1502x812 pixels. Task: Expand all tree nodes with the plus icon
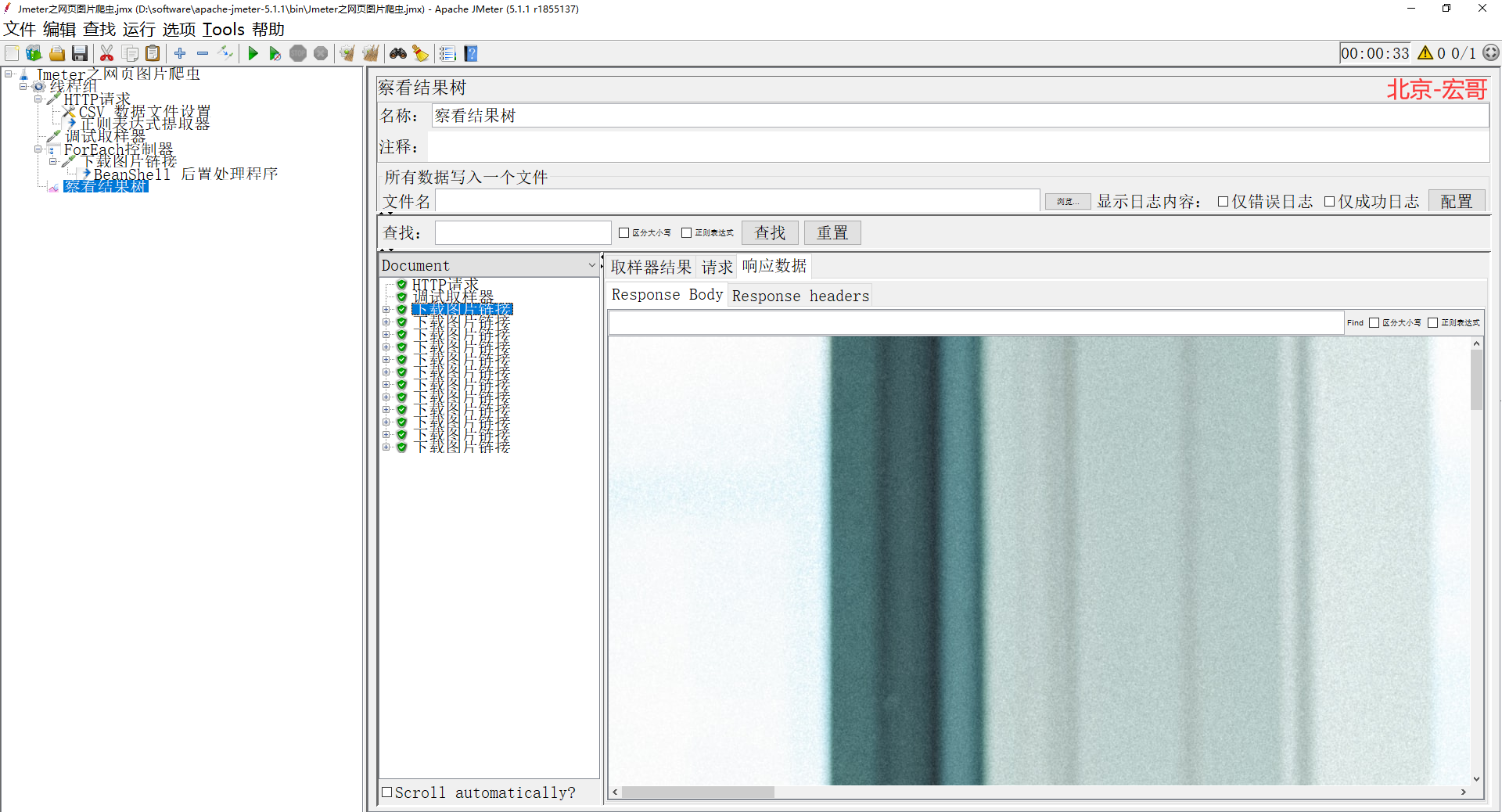(x=180, y=53)
